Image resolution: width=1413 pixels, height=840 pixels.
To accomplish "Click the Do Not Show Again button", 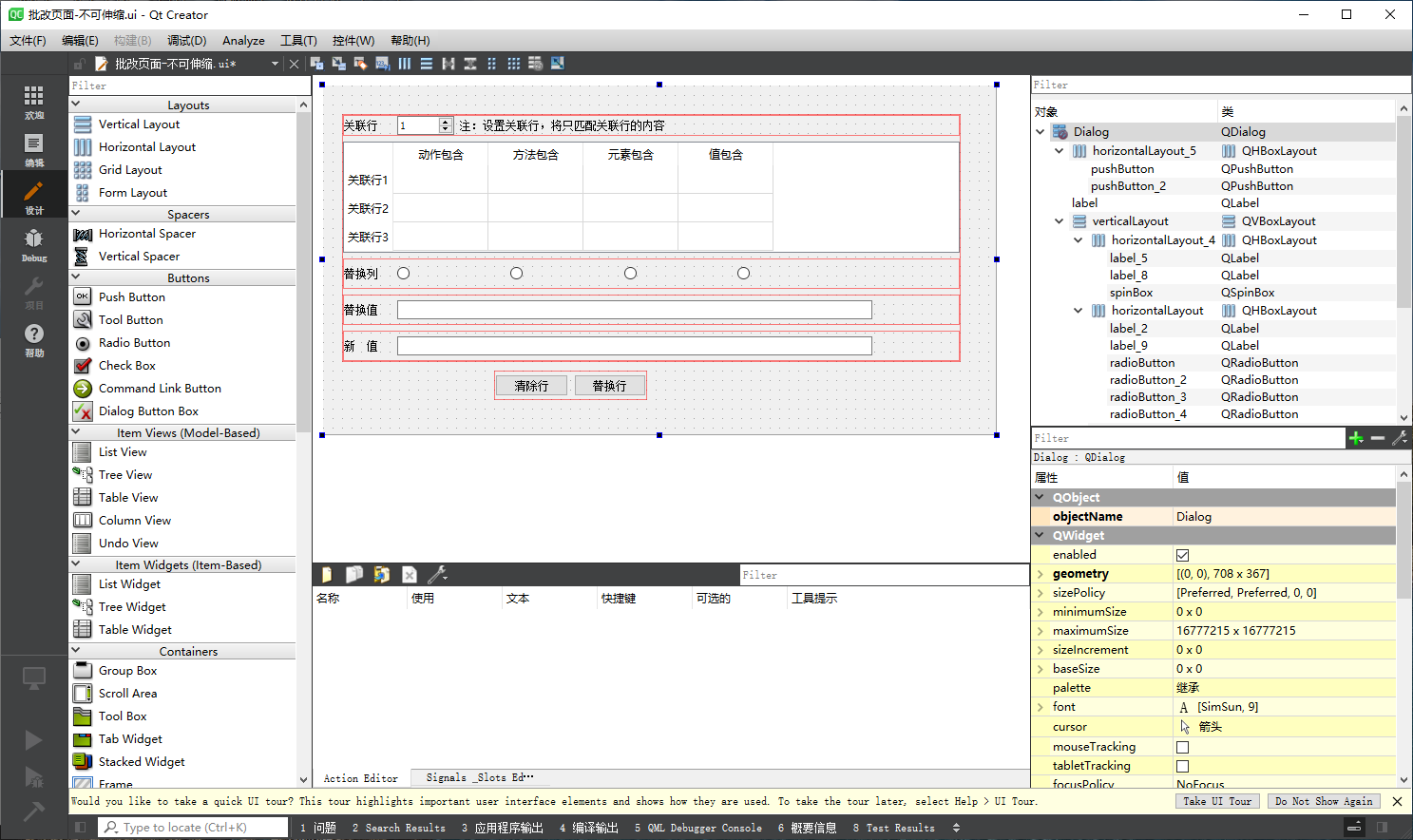I will pyautogui.click(x=1324, y=801).
